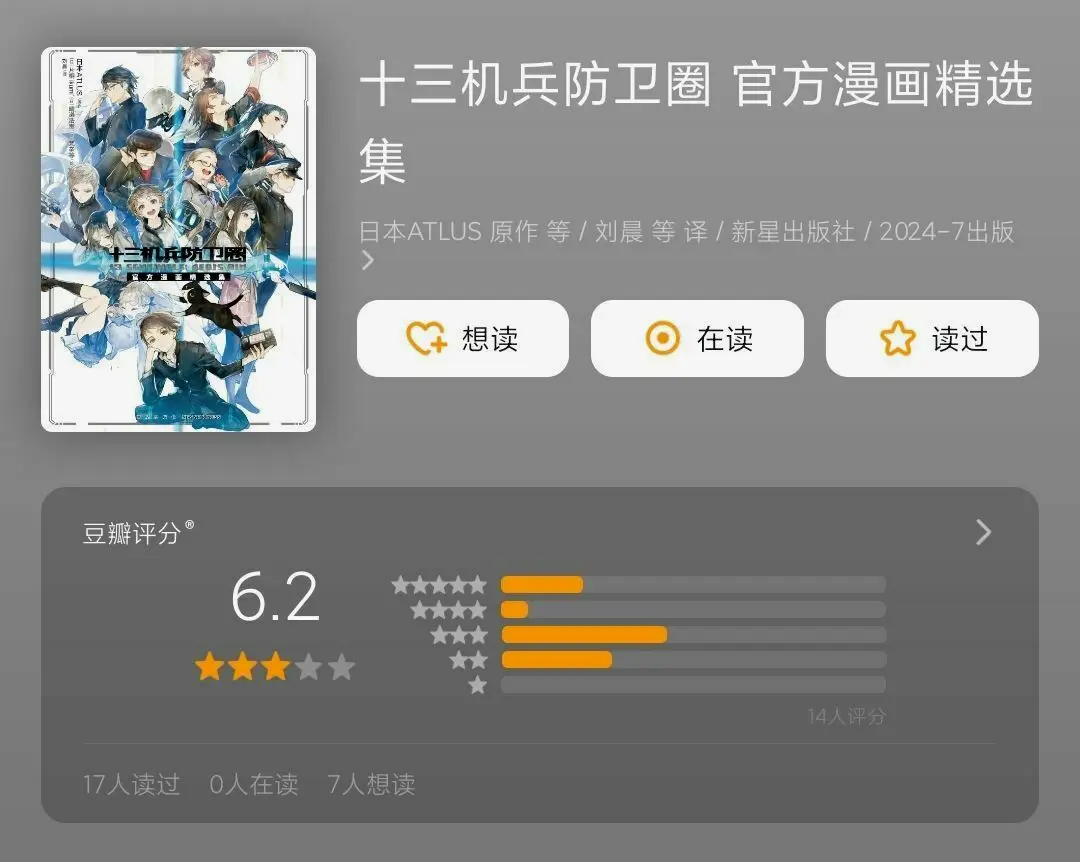Open rating details with the right chevron
The width and height of the screenshot is (1080, 862).
click(x=984, y=532)
